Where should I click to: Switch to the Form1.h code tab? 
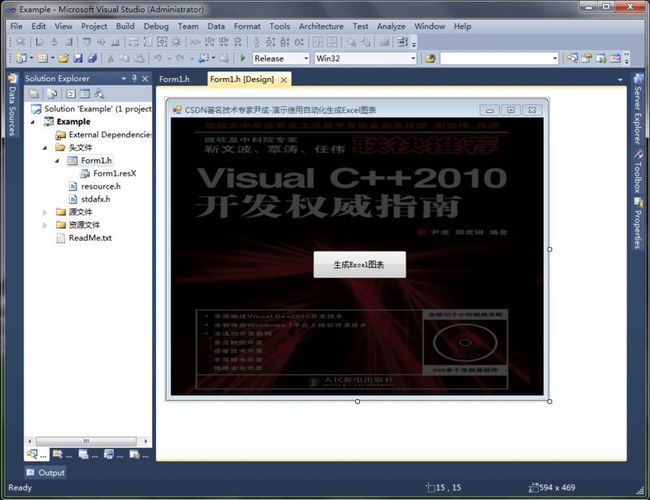click(174, 79)
